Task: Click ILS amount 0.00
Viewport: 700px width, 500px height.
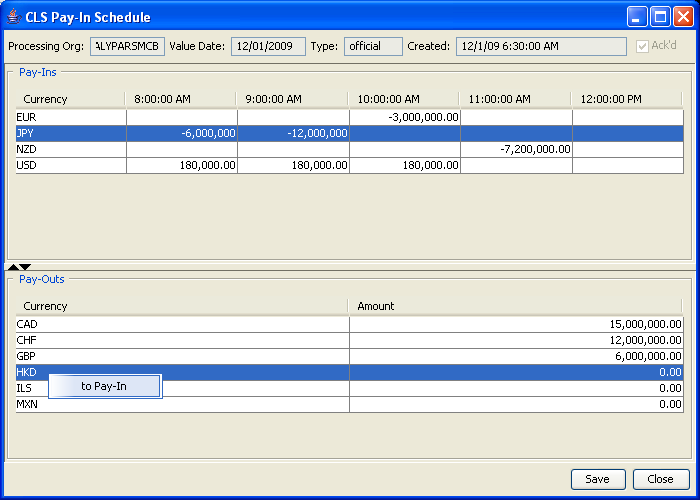Action: 671,389
